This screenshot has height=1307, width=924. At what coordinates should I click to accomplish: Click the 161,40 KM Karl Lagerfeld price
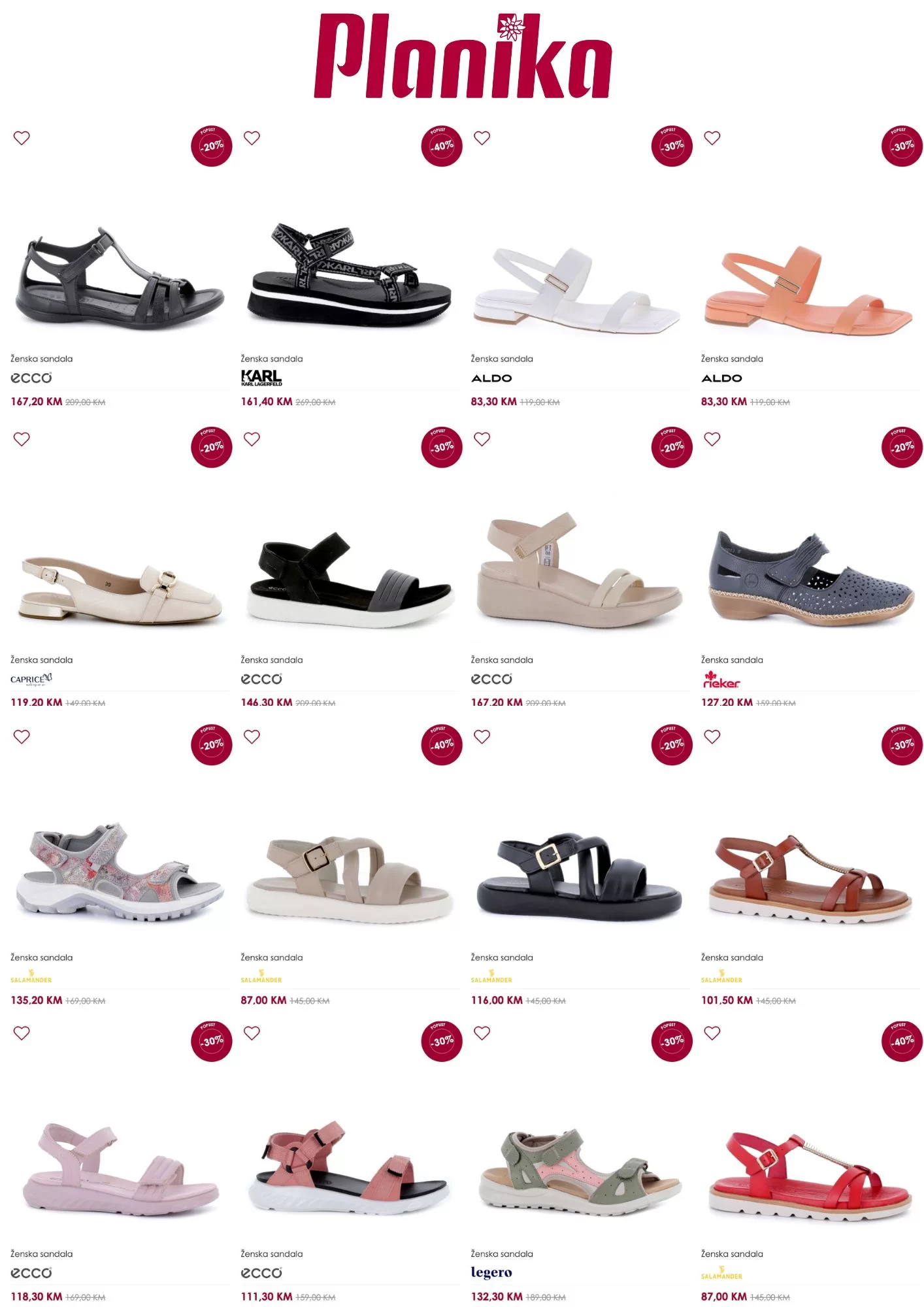[x=267, y=402]
